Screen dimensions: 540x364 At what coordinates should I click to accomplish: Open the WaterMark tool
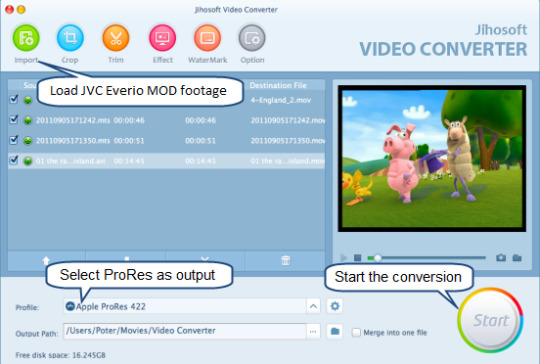207,38
